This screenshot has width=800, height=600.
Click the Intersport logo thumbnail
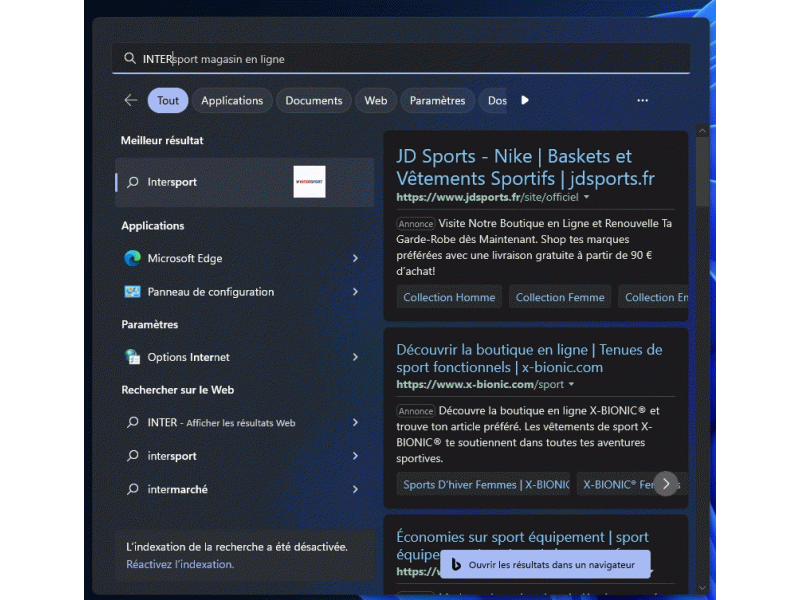309,182
